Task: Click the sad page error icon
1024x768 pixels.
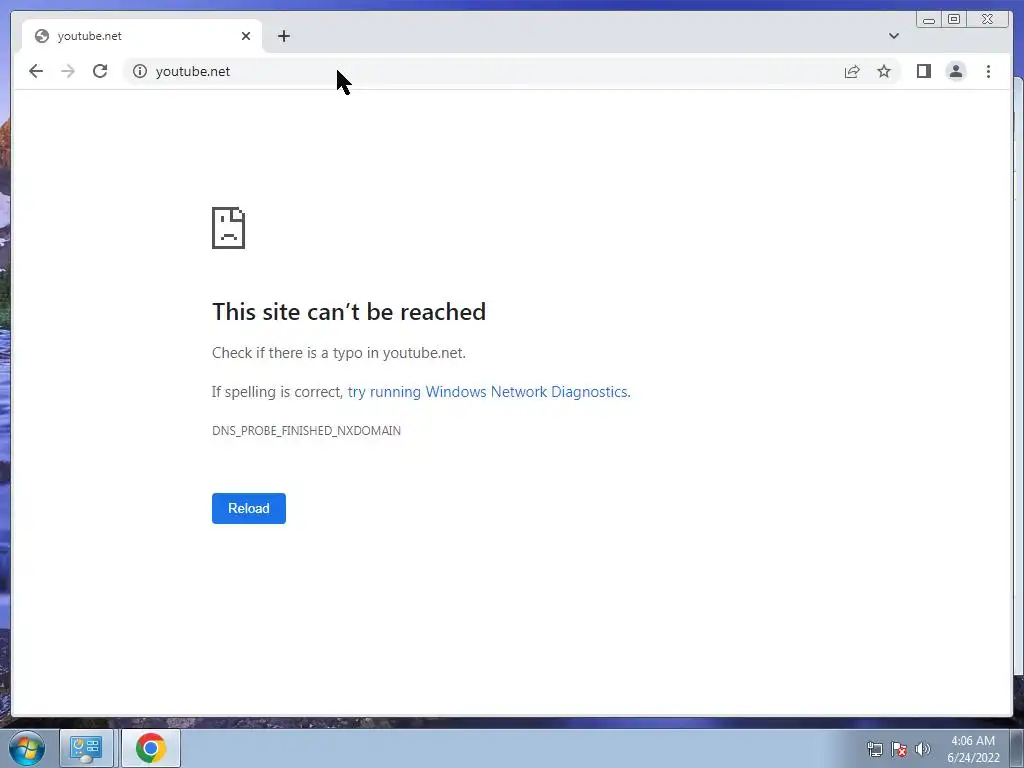Action: 229,228
